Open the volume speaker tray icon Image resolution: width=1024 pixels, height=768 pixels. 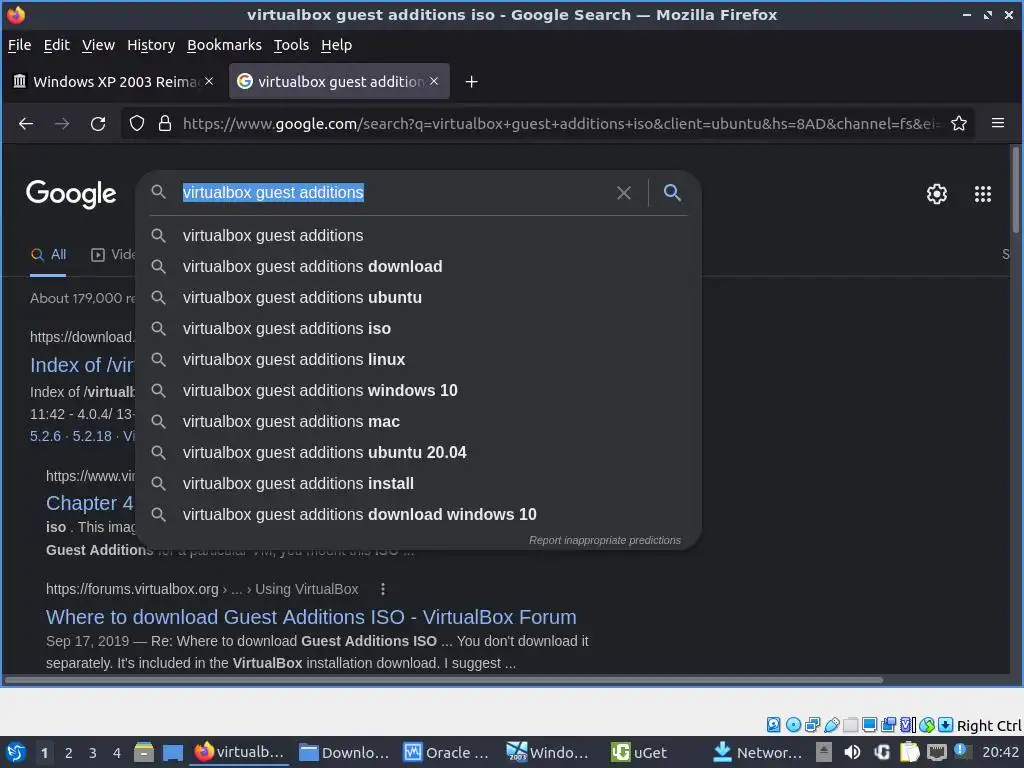pyautogui.click(x=852, y=752)
